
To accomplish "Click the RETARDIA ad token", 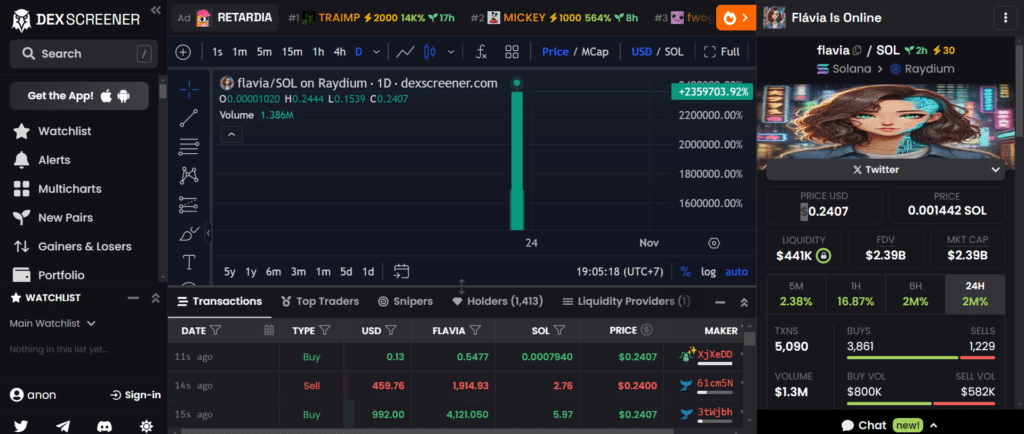I will (x=225, y=18).
